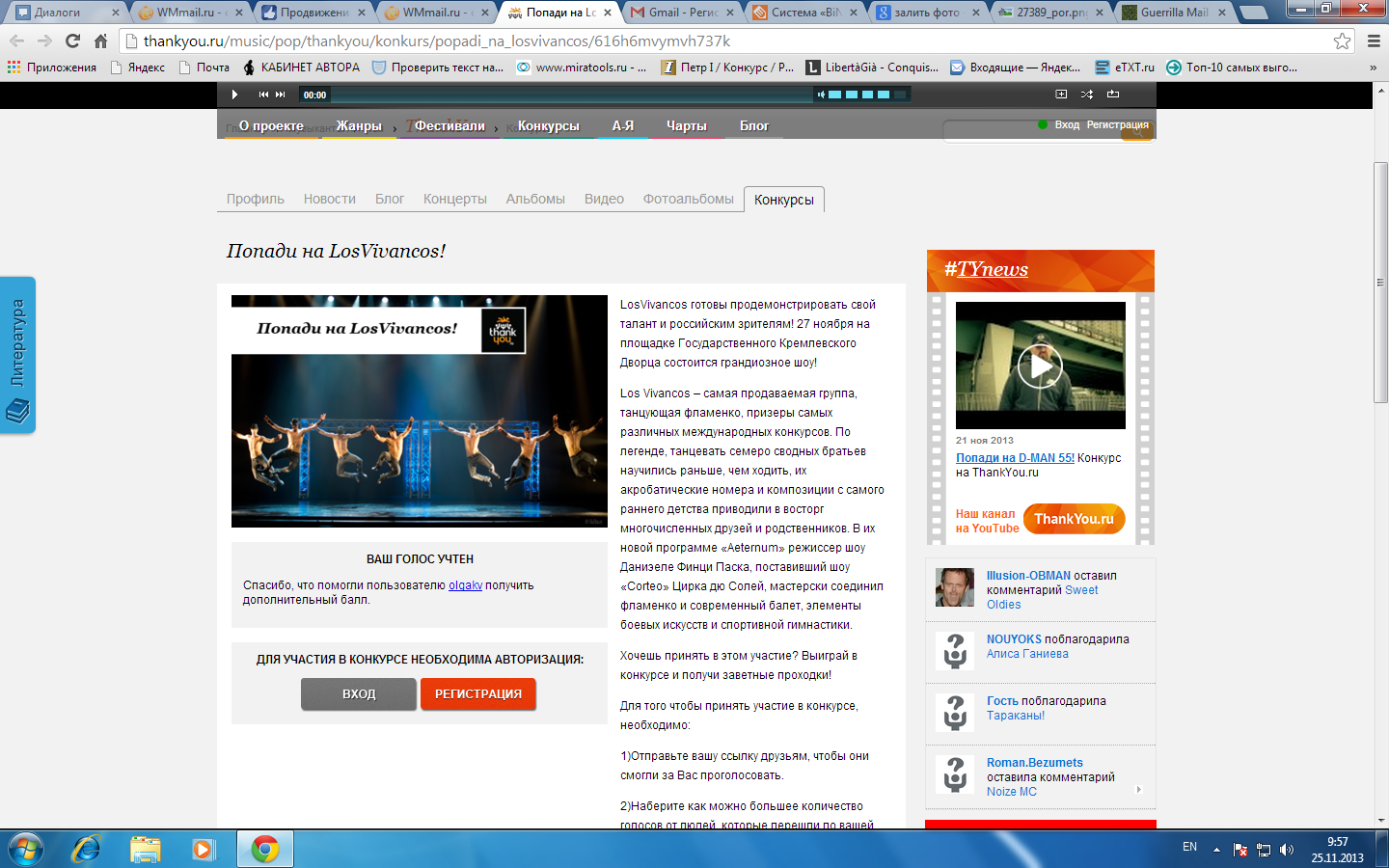Open the «А-Я» menu item
The image size is (1389, 868).
[623, 126]
